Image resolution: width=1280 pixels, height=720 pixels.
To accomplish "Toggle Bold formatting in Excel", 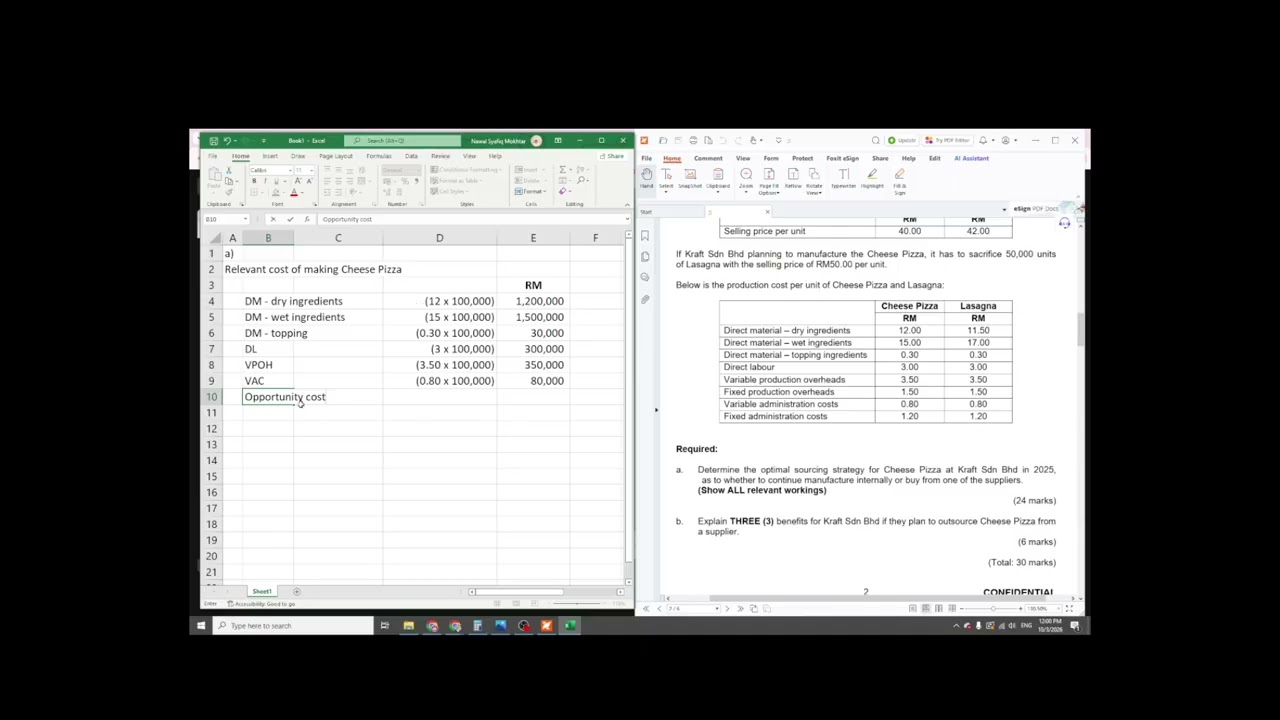I will click(x=254, y=181).
